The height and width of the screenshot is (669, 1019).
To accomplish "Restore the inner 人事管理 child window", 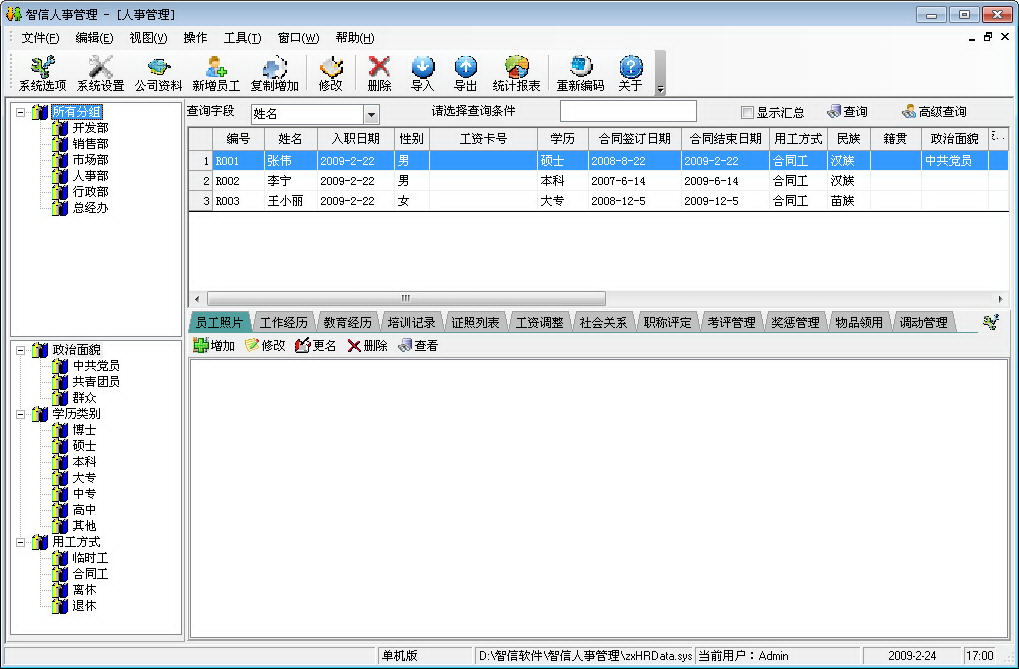I will click(x=988, y=37).
